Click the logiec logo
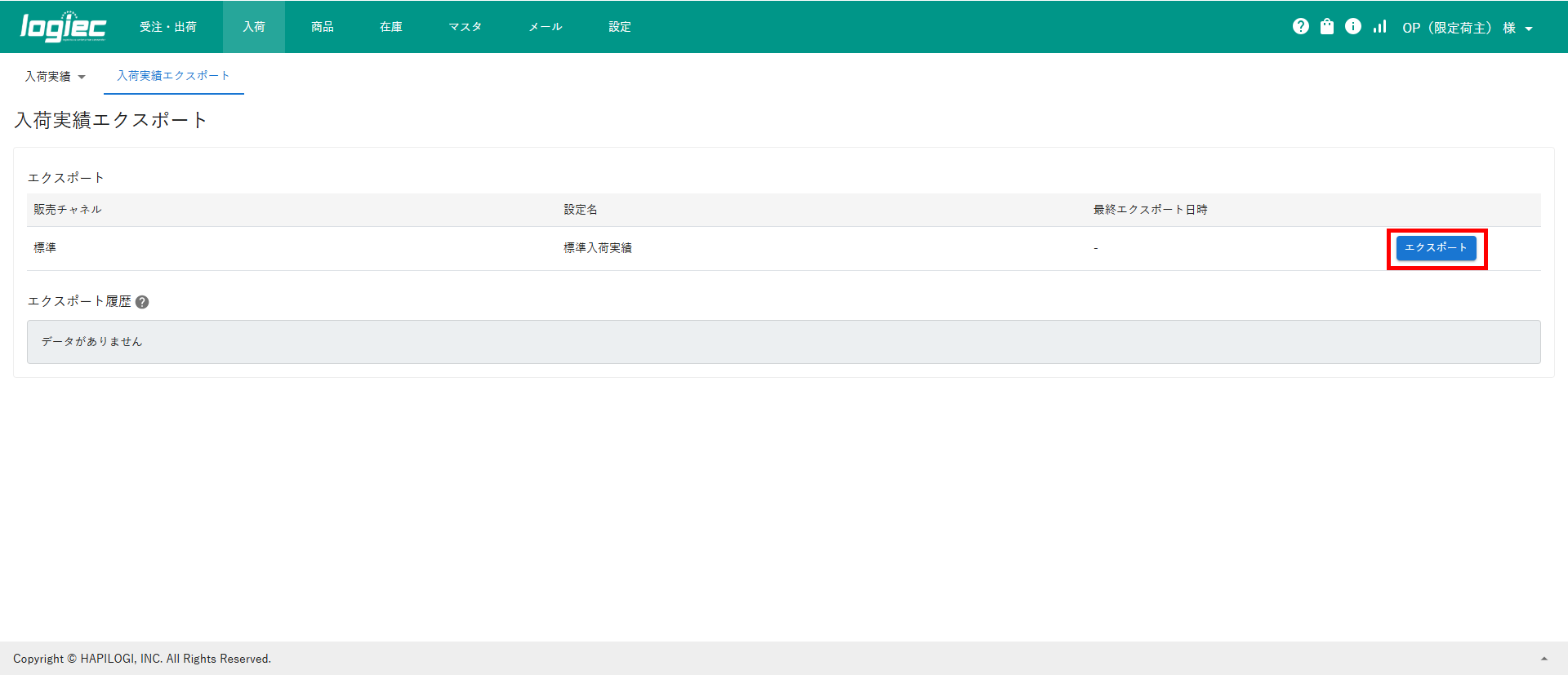This screenshot has width=1568, height=675. [x=63, y=27]
